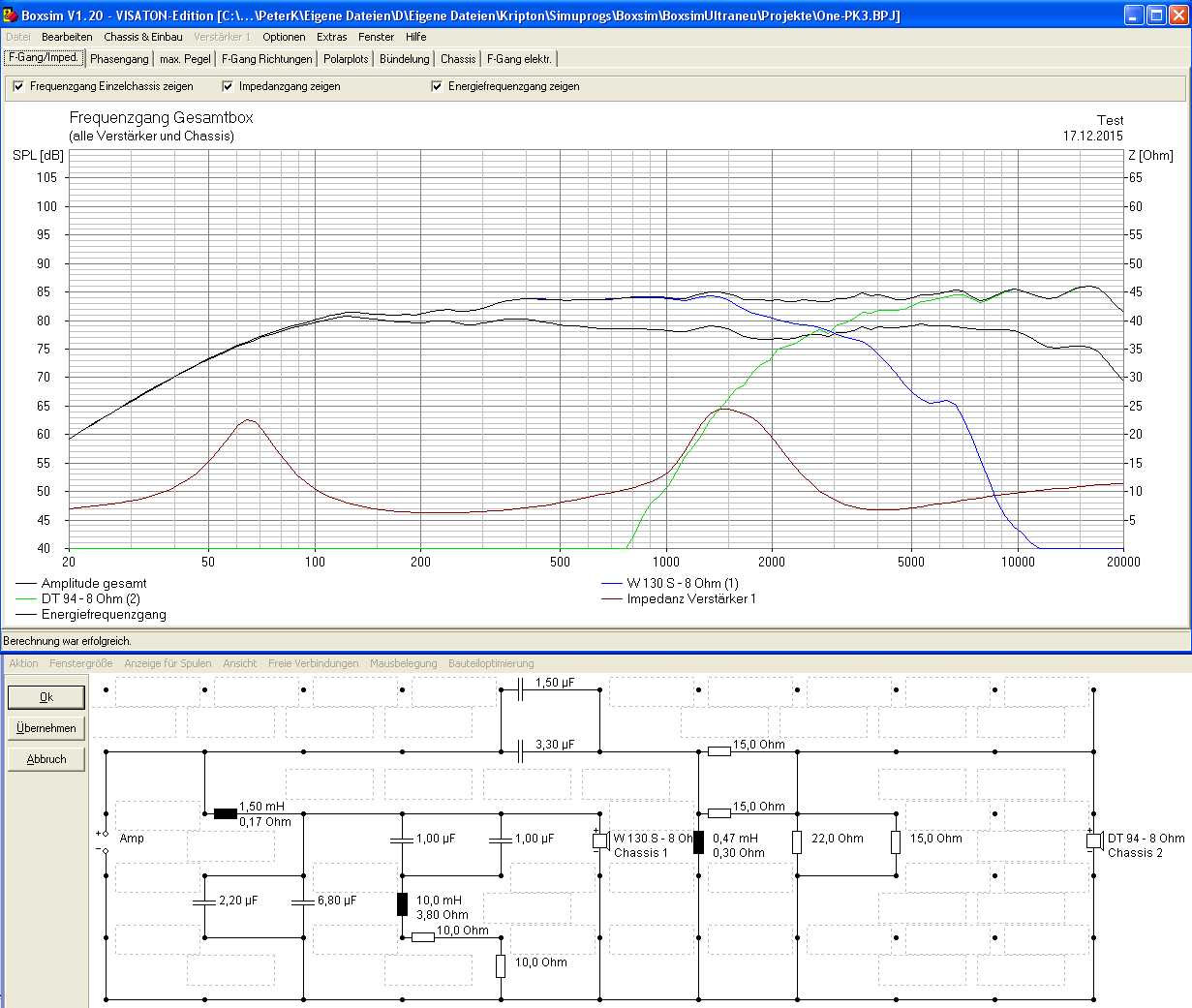Click the W 130 S speaker symbol

(600, 840)
